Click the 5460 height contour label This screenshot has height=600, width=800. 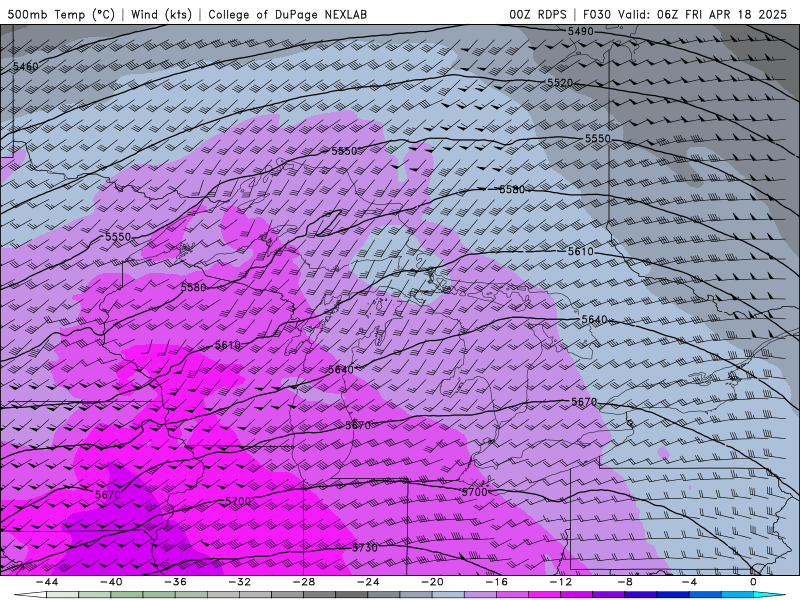26,66
